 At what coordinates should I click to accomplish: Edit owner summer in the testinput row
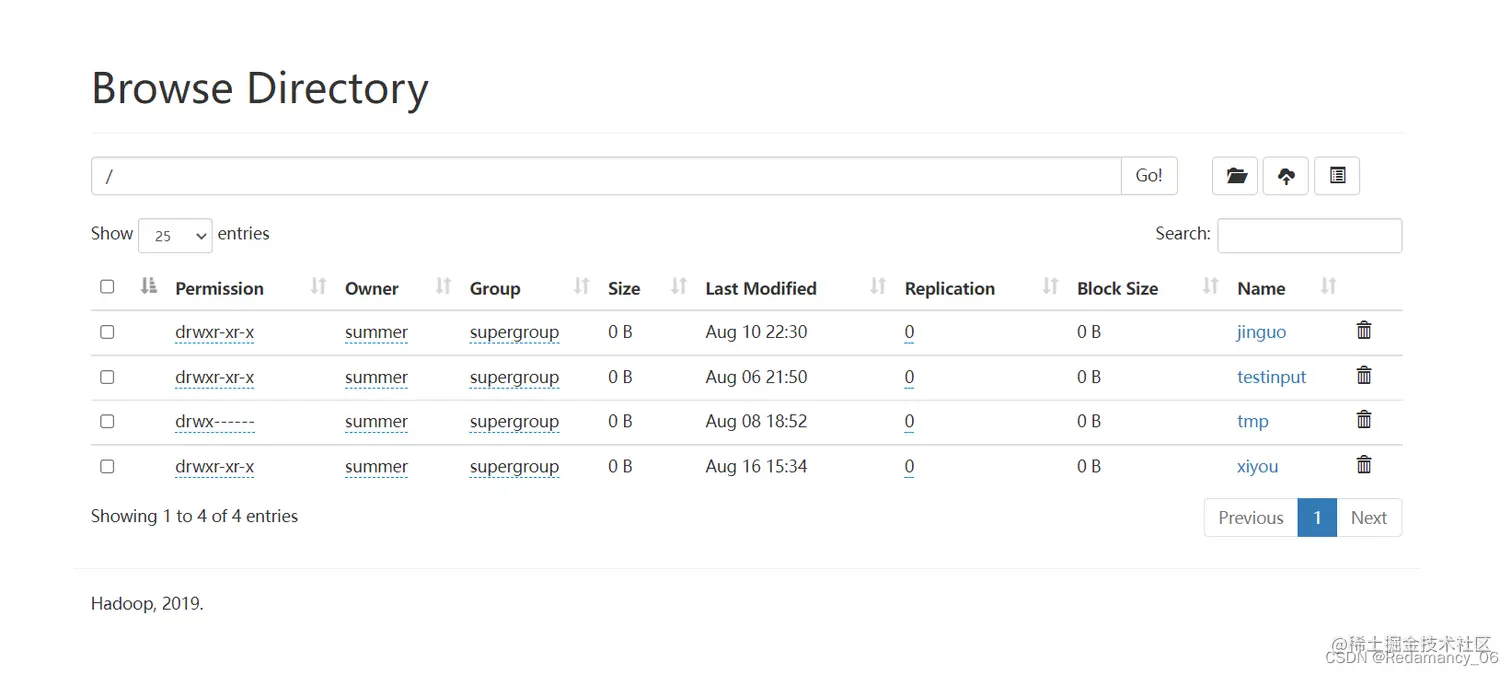tap(376, 377)
